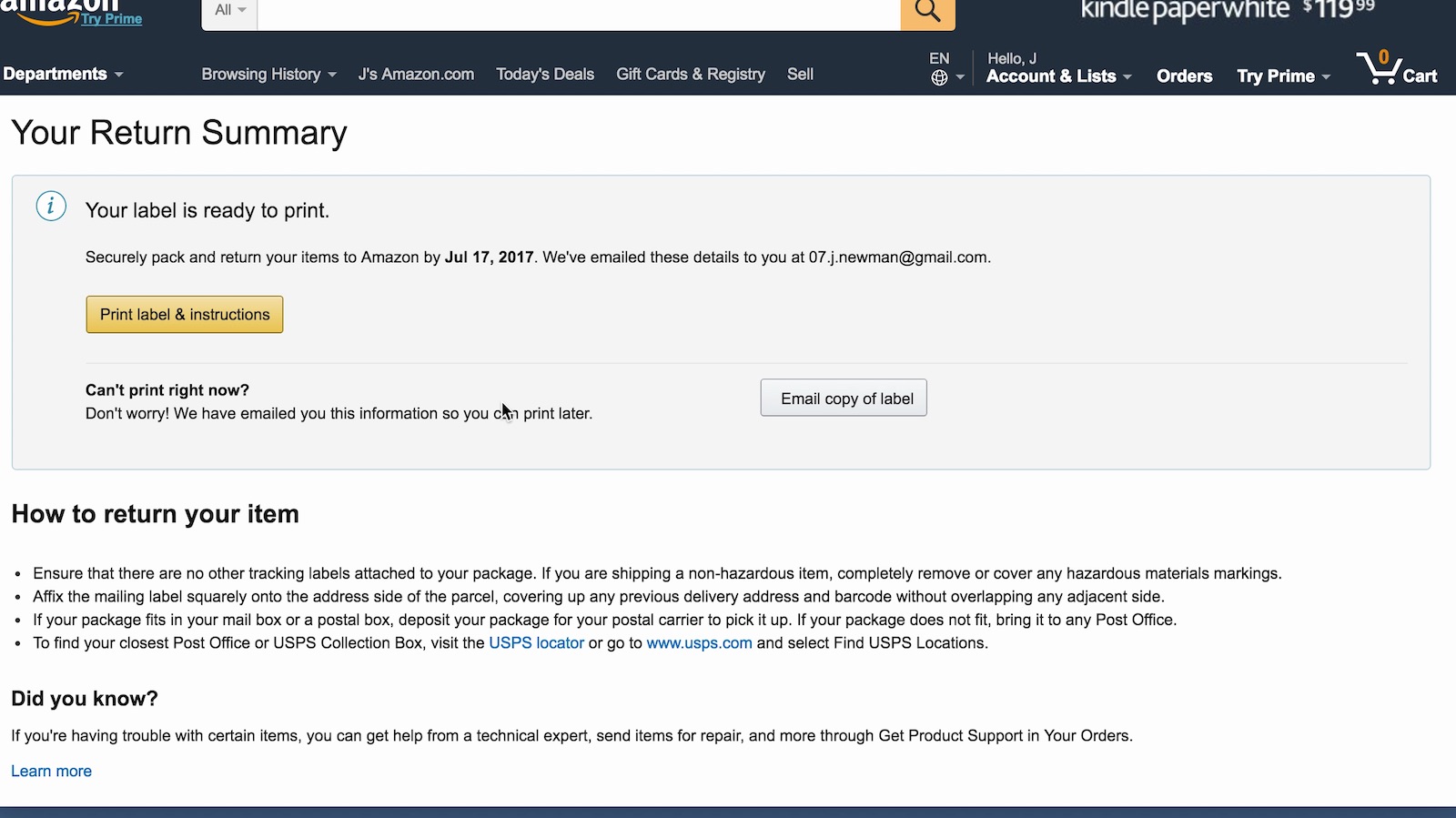Click the language globe icon
The image size is (1456, 818).
[940, 78]
